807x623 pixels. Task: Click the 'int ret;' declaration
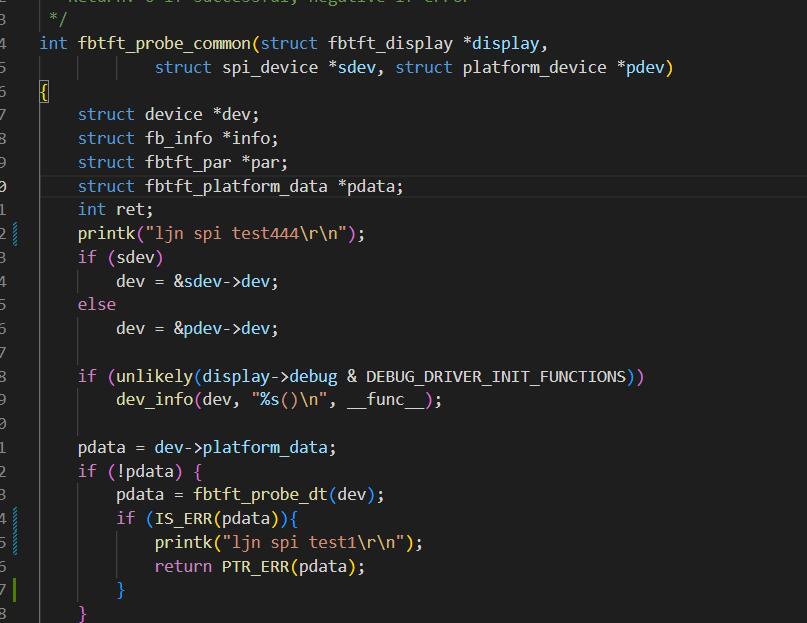point(115,209)
